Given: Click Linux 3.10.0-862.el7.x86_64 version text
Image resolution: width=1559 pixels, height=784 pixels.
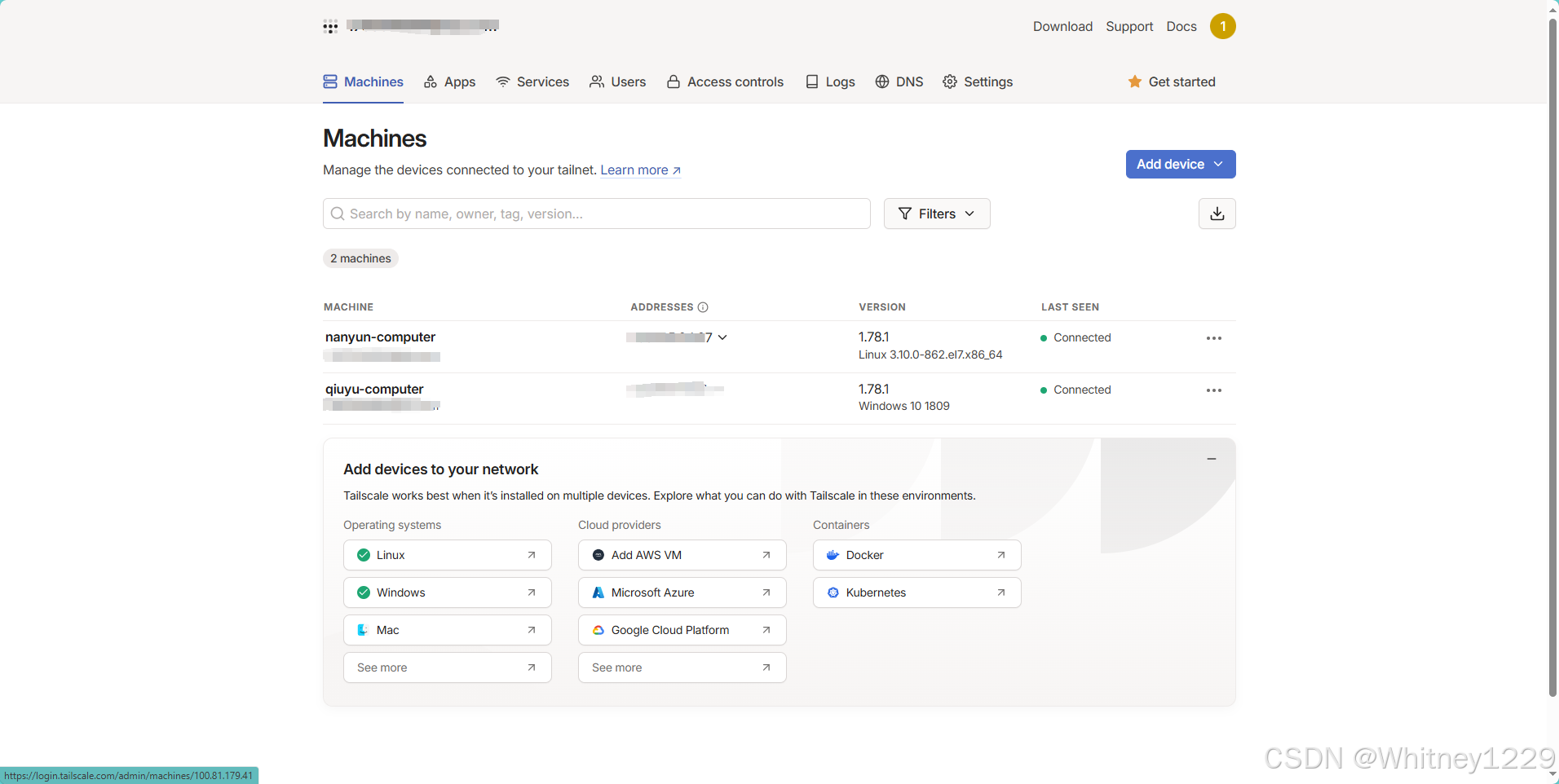Looking at the screenshot, I should tap(930, 355).
